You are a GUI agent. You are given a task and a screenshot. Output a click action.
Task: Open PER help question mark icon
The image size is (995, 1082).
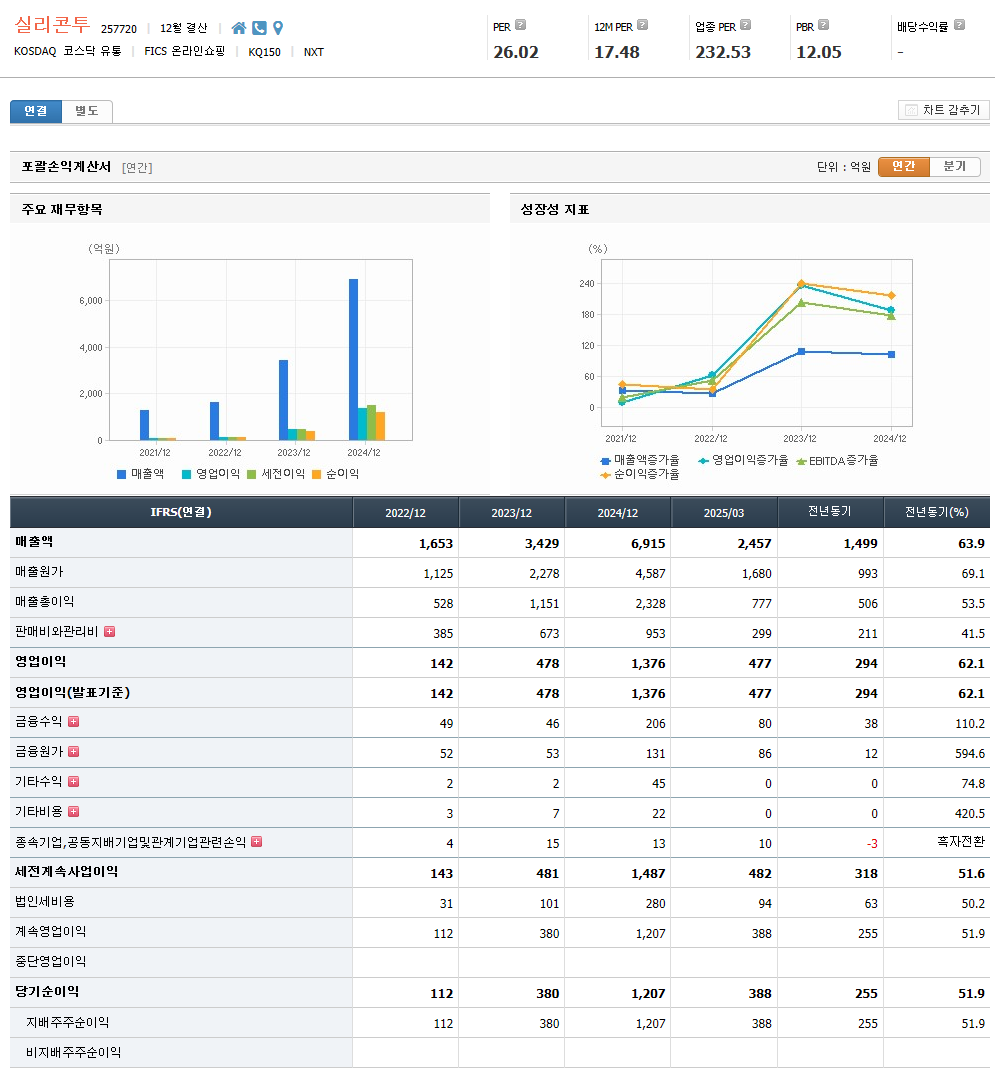(521, 25)
